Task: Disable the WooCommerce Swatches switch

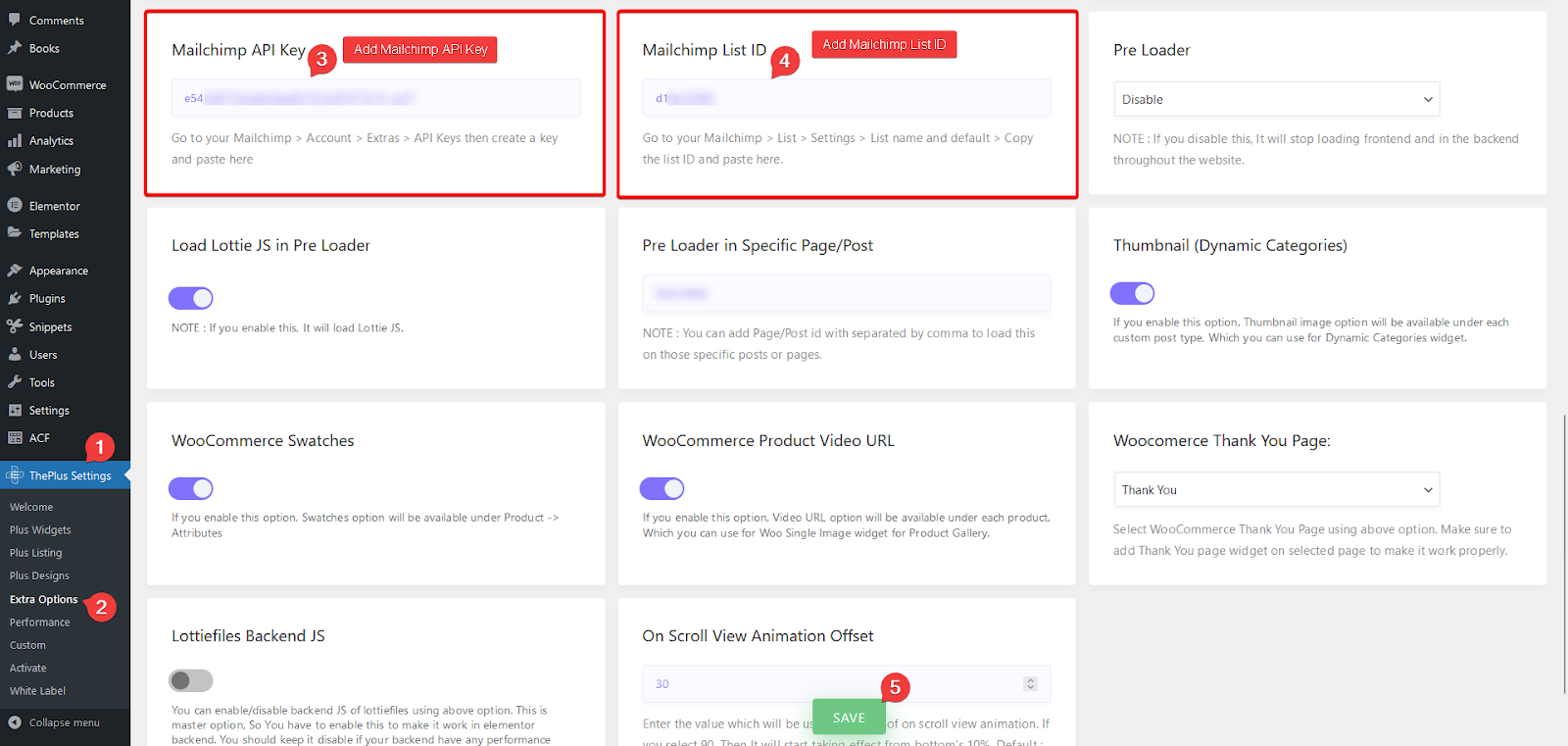Action: (191, 488)
